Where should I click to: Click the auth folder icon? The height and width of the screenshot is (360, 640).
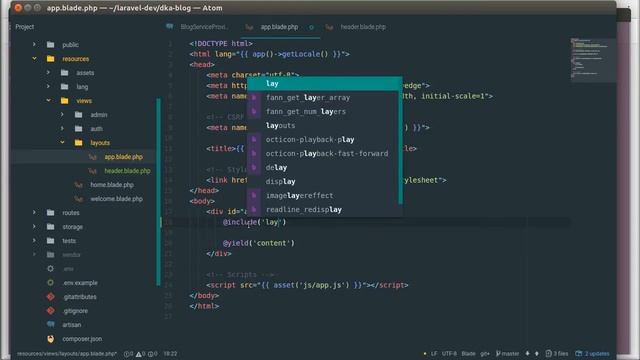coord(78,129)
